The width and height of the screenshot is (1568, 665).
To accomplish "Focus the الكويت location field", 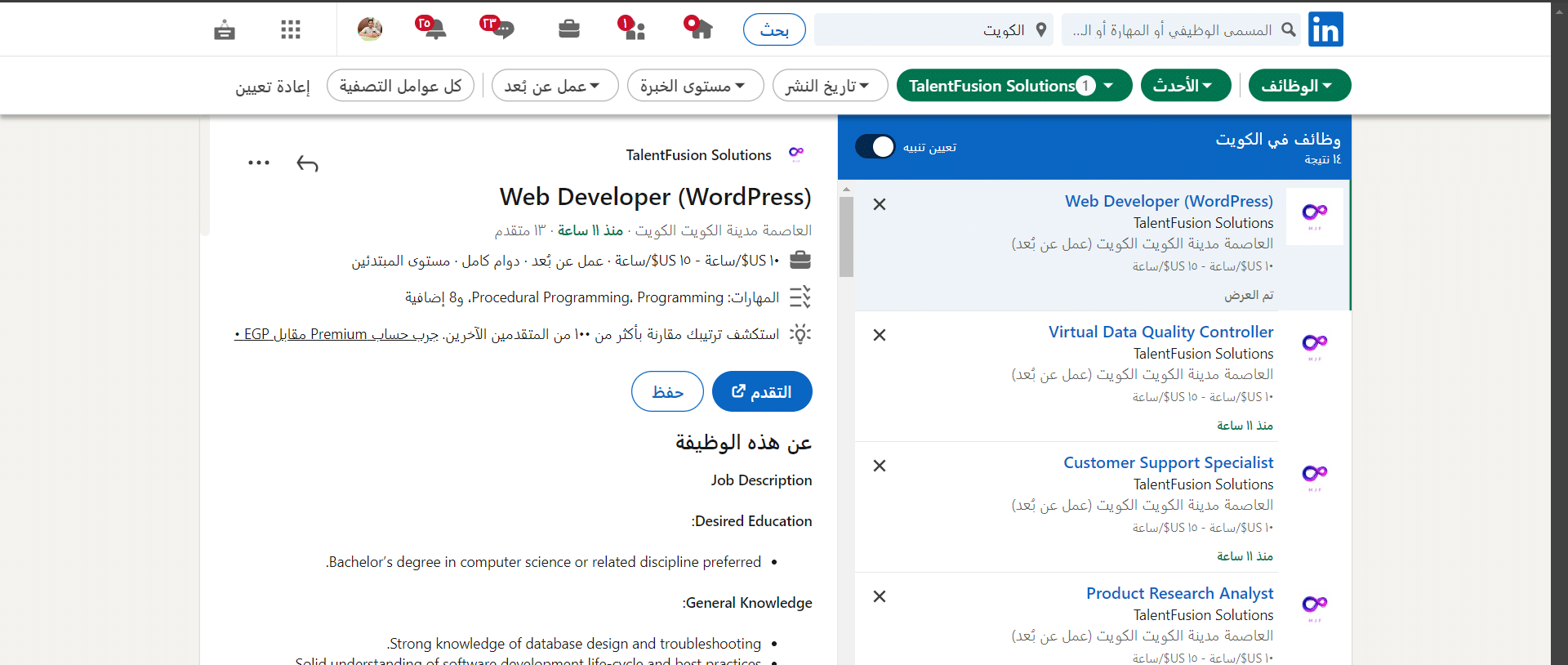I will [933, 29].
